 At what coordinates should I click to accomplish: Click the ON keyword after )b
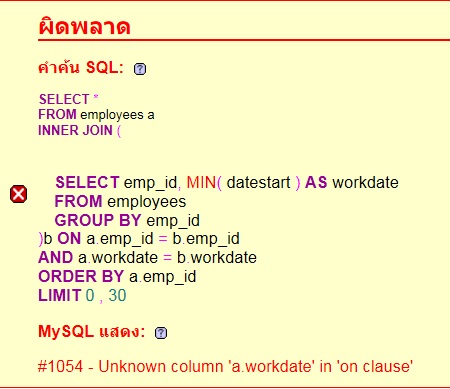tap(69, 239)
